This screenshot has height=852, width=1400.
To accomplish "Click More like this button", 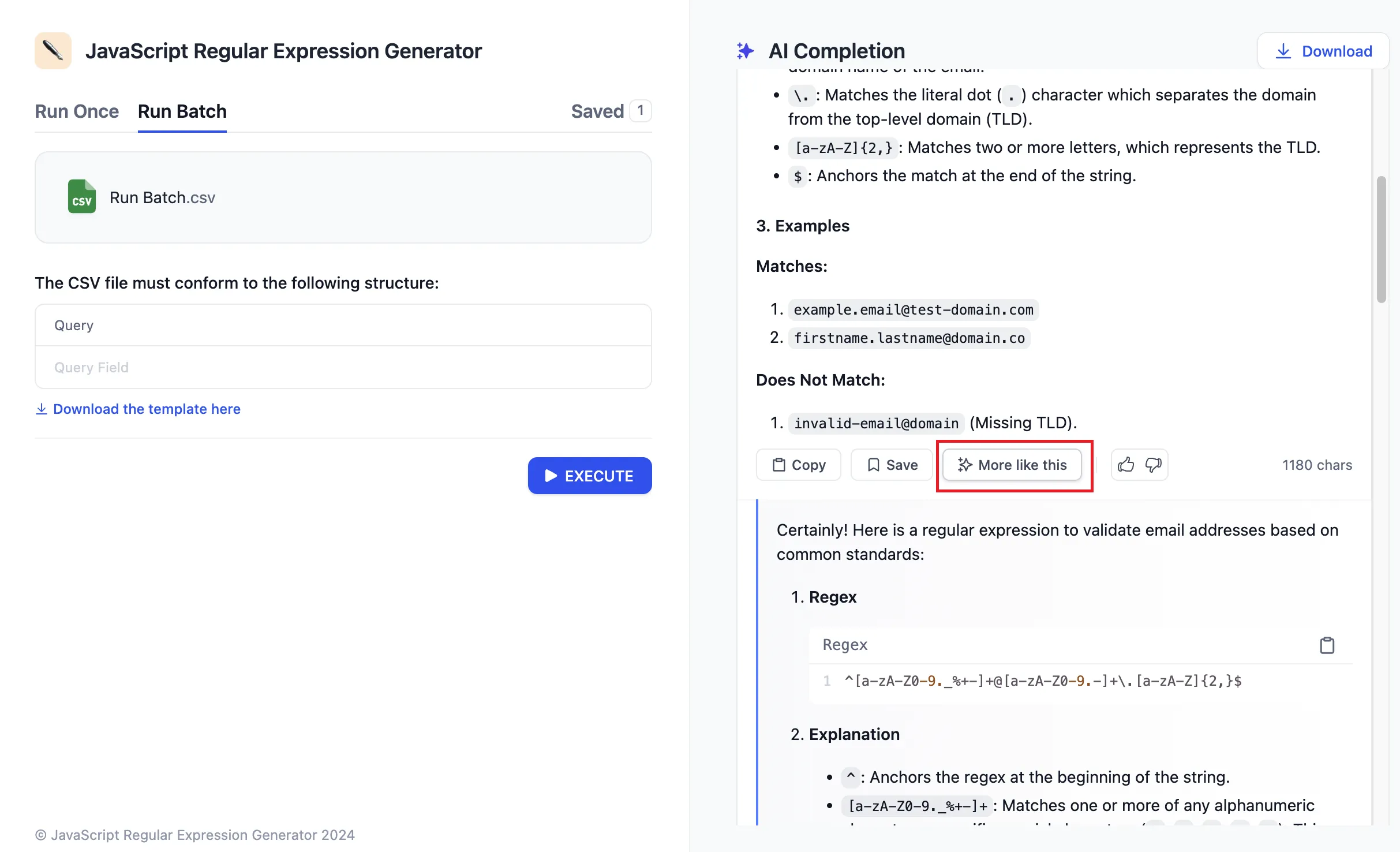I will pyautogui.click(x=1012, y=465).
